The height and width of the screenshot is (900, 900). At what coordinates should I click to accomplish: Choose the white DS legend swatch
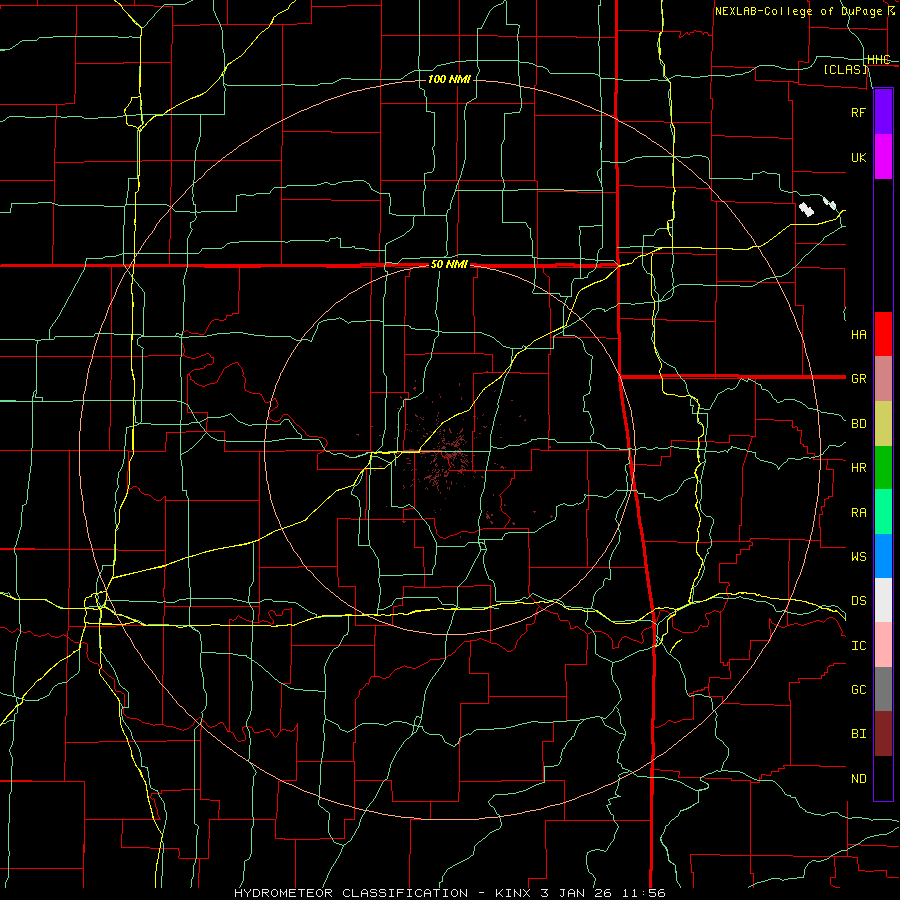(x=883, y=600)
